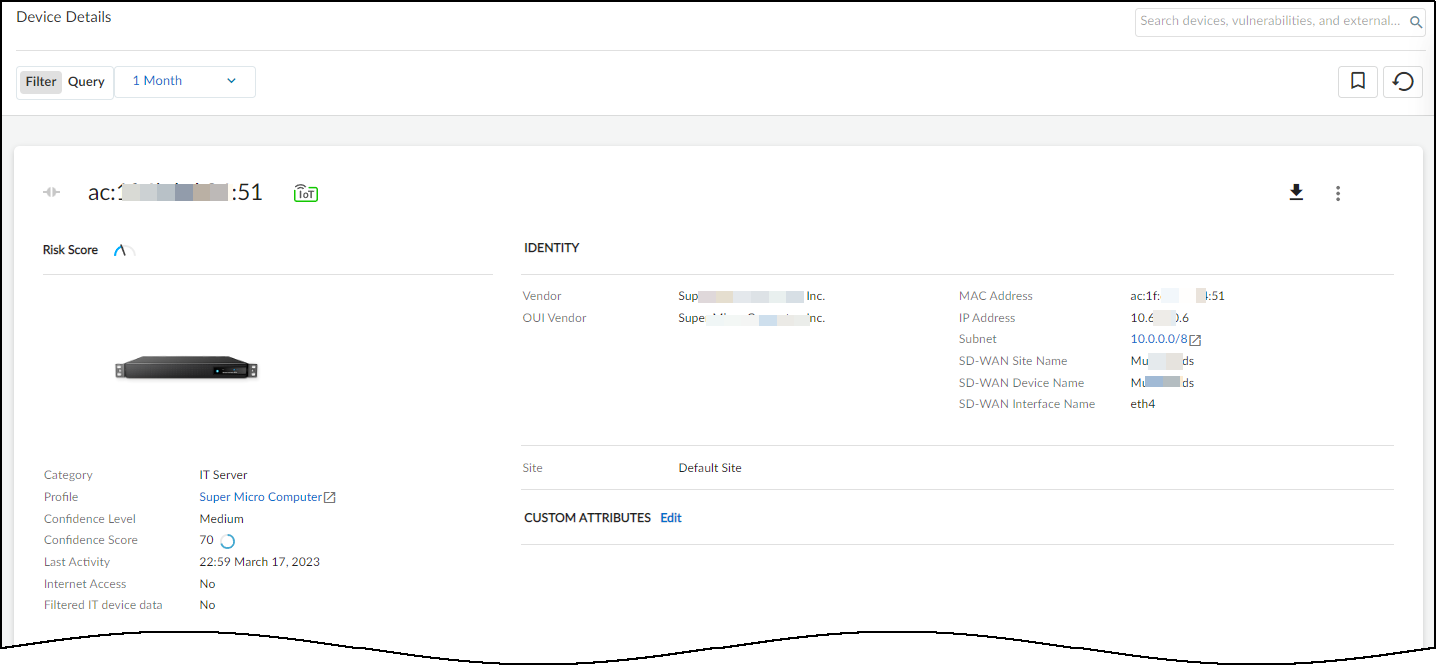Screen dimensions: 1436x666
Task: Click the dropdown chevron beside 1 Month
Action: [x=231, y=81]
